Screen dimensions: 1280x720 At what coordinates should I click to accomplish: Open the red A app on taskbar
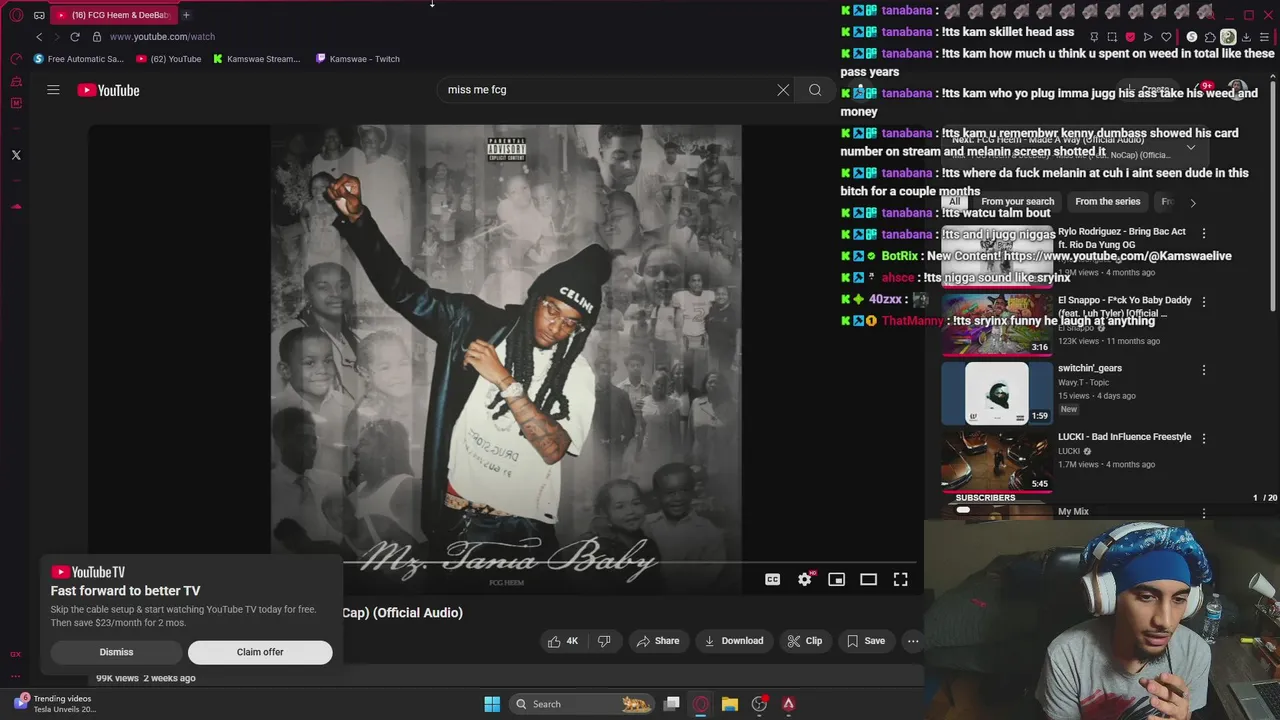click(788, 704)
